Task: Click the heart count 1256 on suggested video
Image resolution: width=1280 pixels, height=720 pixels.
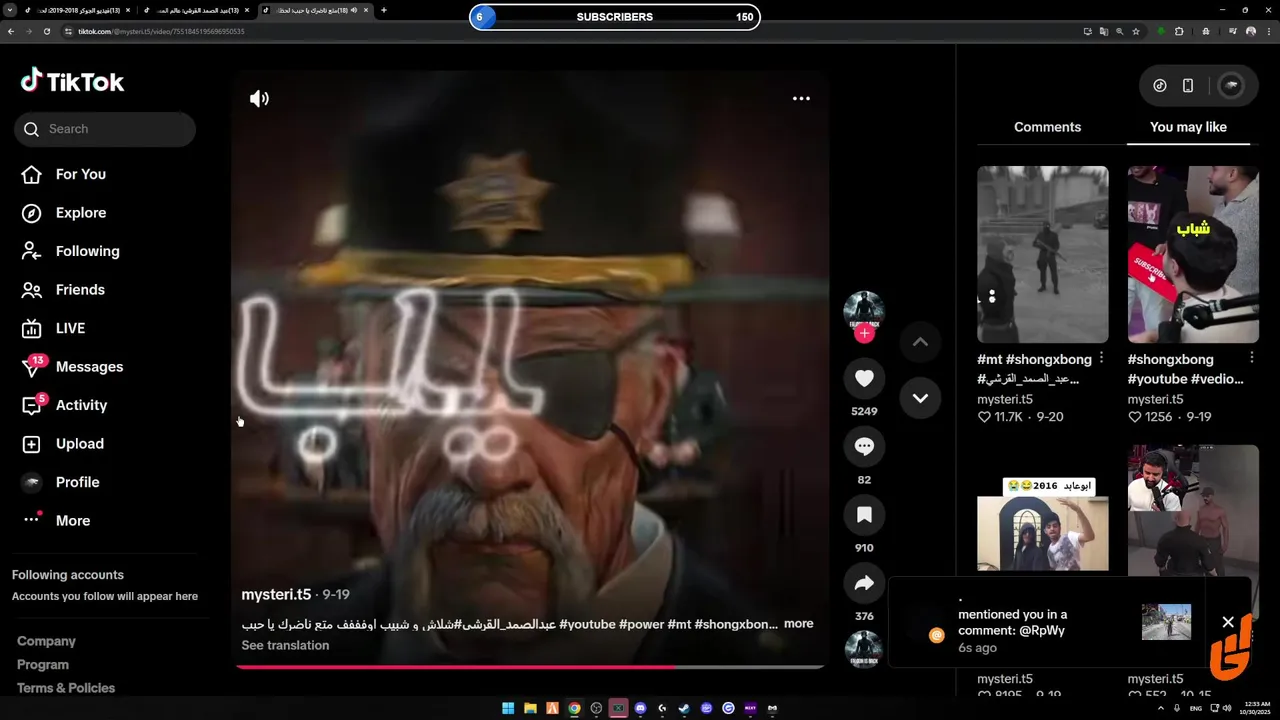Action: [1149, 417]
